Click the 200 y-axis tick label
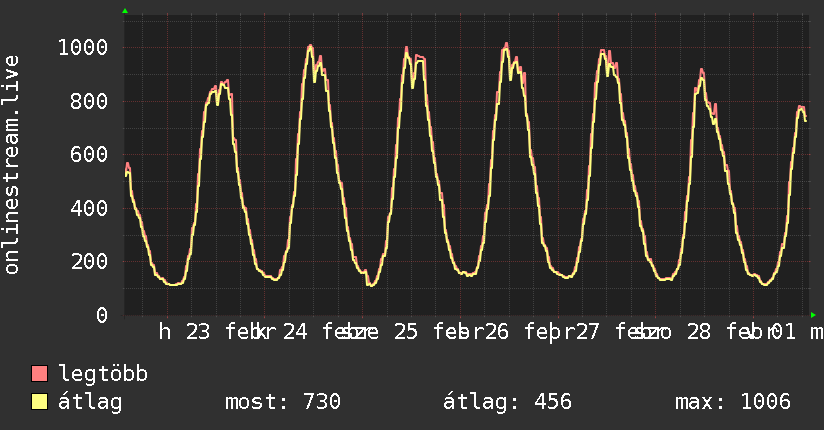Screen dimensions: 824x430 (89, 262)
